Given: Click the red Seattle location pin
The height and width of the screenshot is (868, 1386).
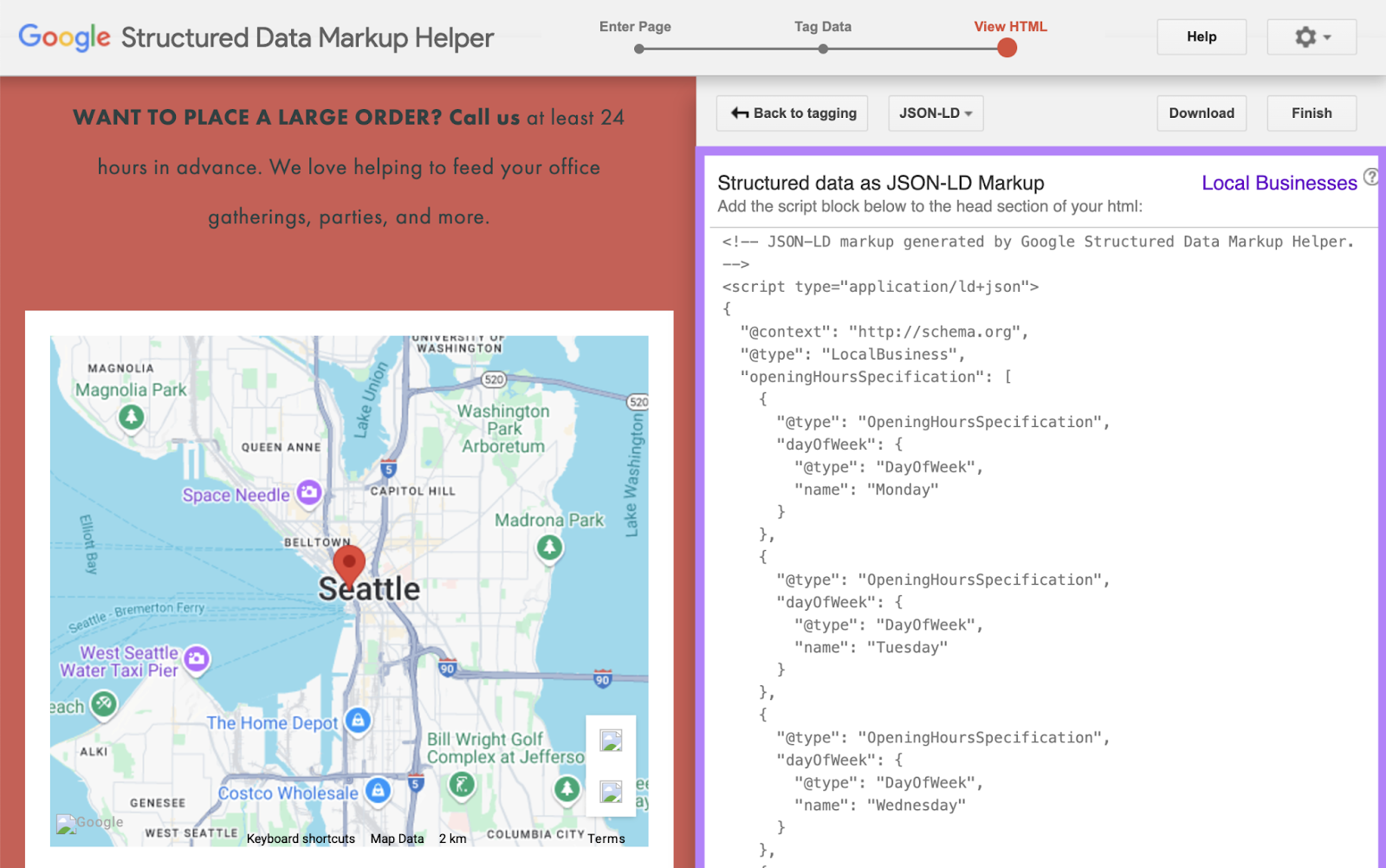Looking at the screenshot, I should (x=349, y=563).
